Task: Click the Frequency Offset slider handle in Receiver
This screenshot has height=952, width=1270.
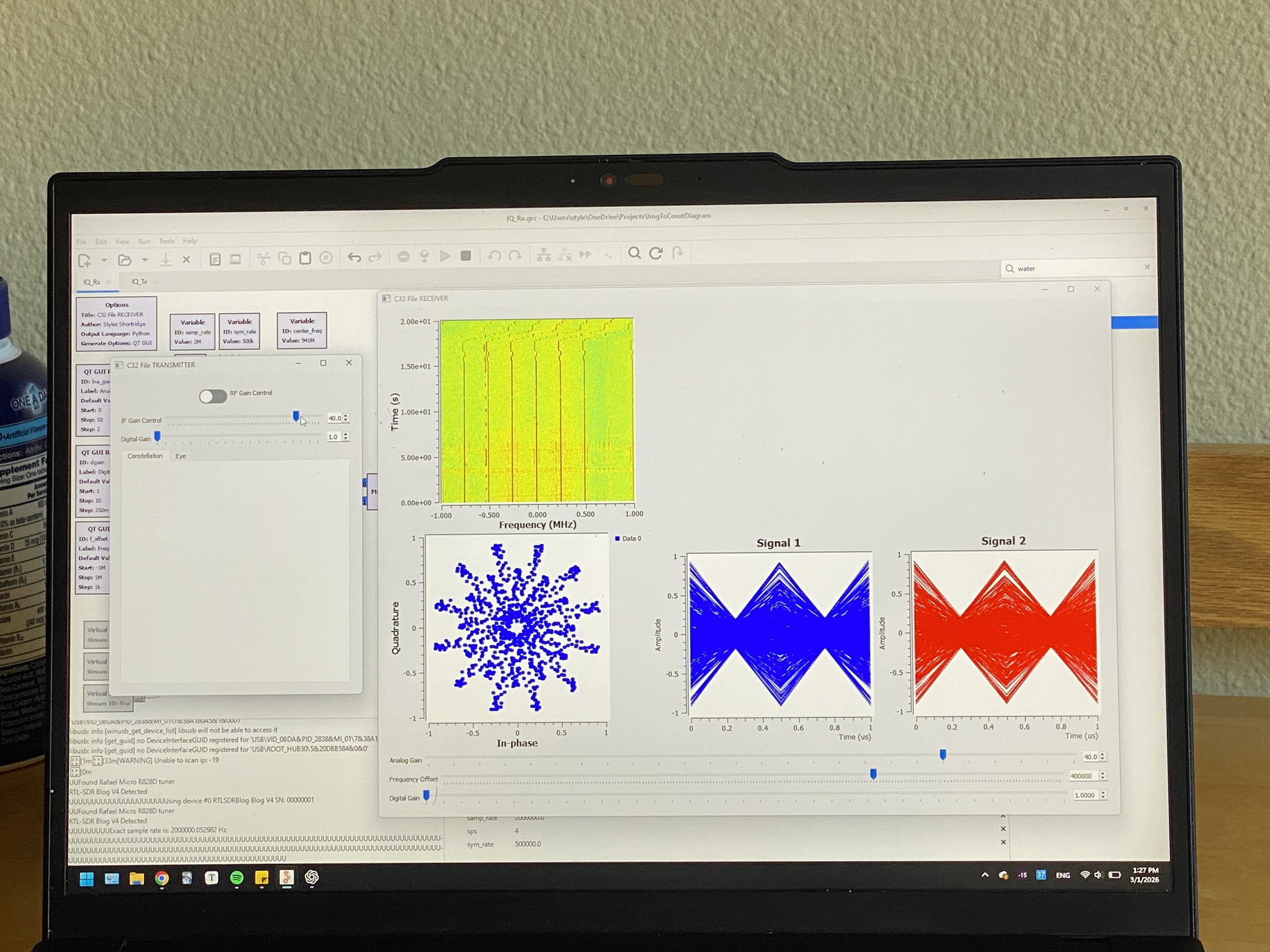Action: [873, 774]
